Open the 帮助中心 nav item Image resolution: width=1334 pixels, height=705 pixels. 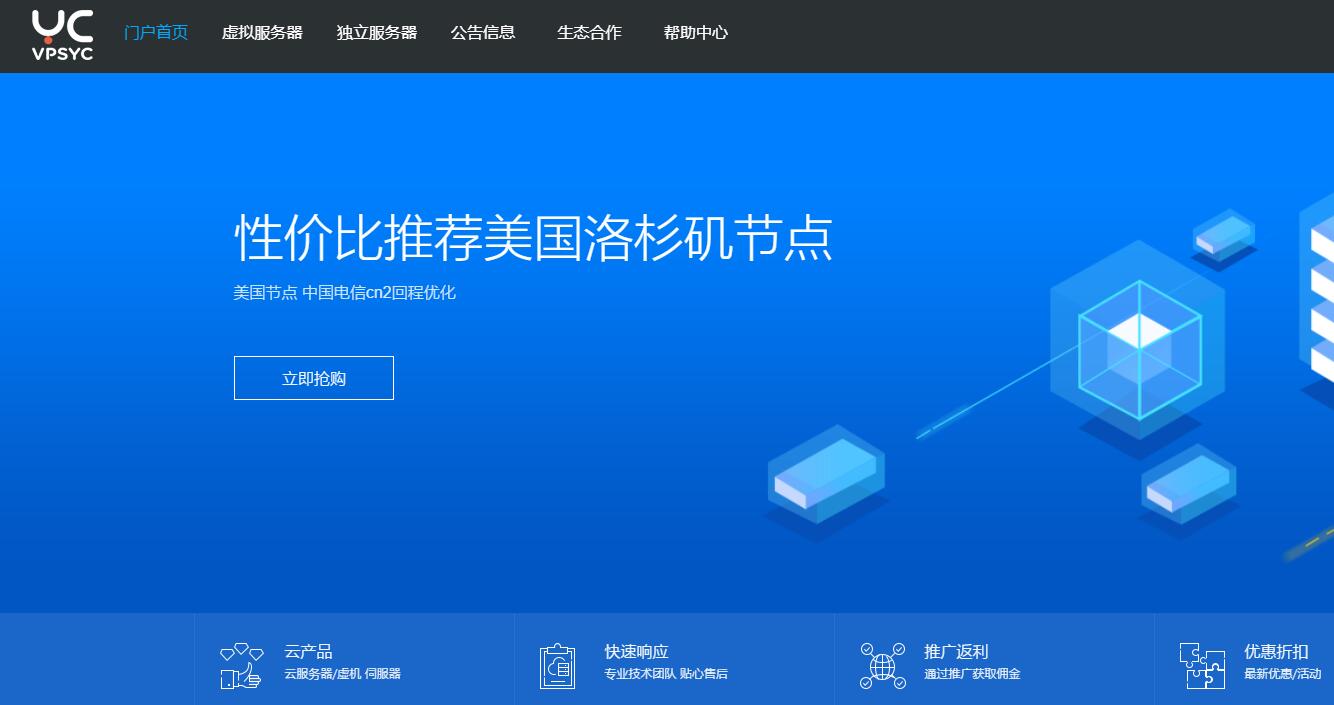pos(696,32)
